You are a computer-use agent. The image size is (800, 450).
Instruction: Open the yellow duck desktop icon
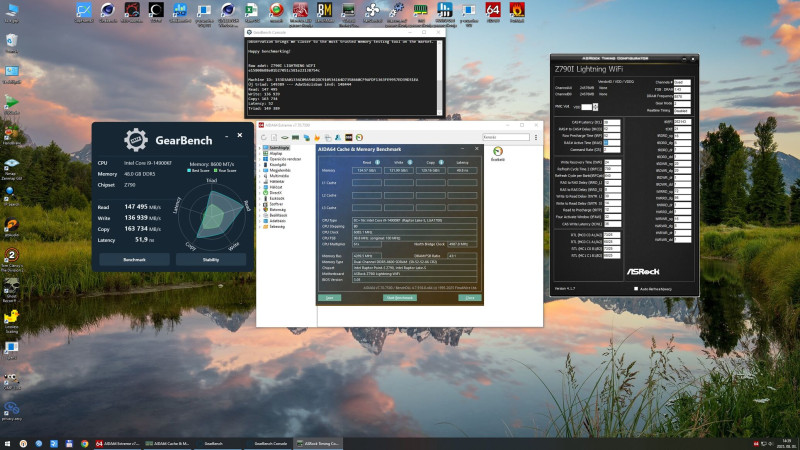point(11,316)
